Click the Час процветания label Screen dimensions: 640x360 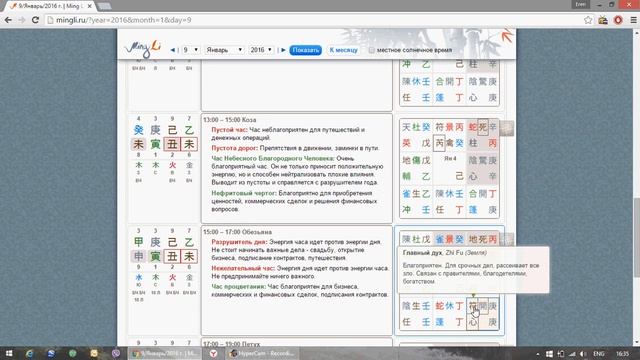[x=239, y=287]
